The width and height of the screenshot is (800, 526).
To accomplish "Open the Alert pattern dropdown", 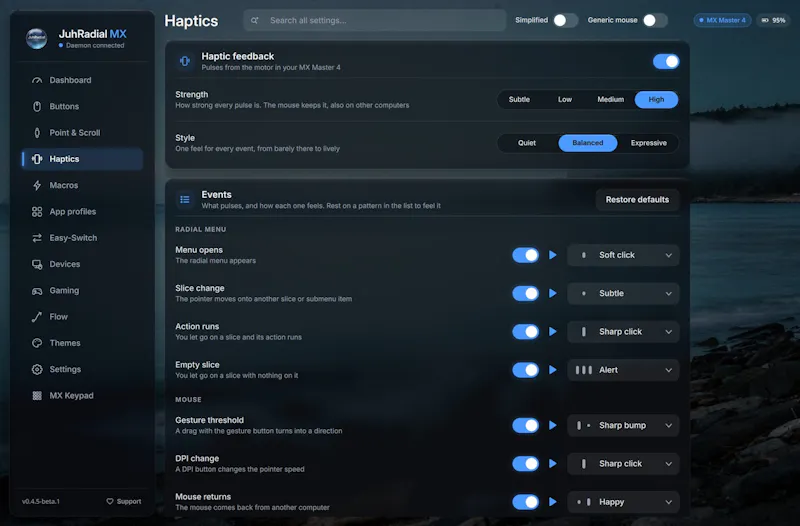I will [623, 370].
